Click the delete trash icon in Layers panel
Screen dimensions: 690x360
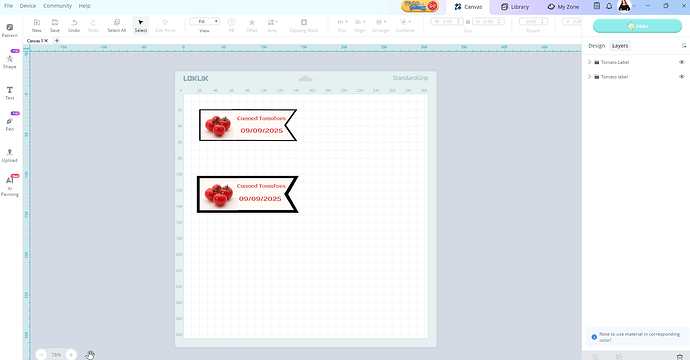click(x=679, y=356)
